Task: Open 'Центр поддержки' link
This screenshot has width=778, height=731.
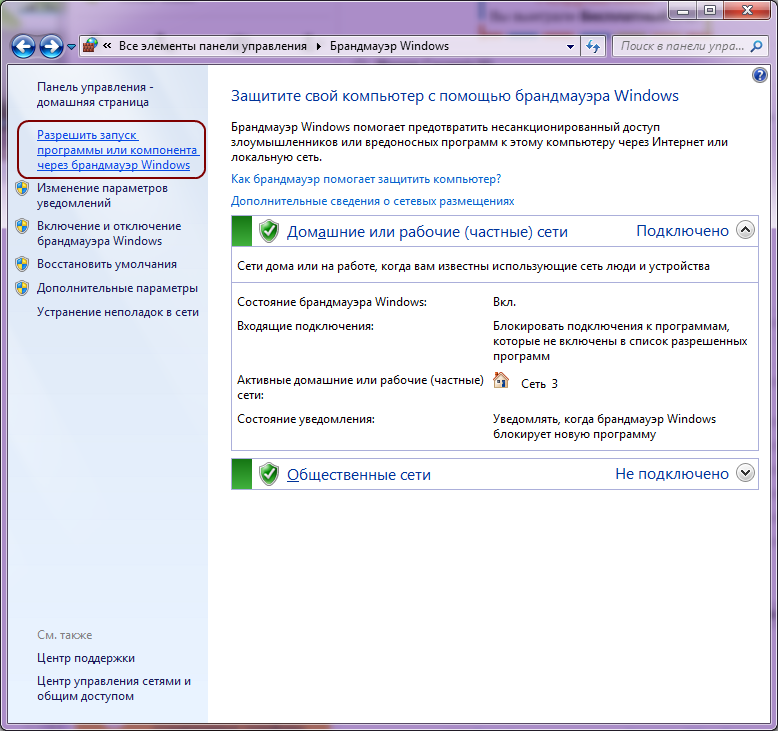Action: 86,658
